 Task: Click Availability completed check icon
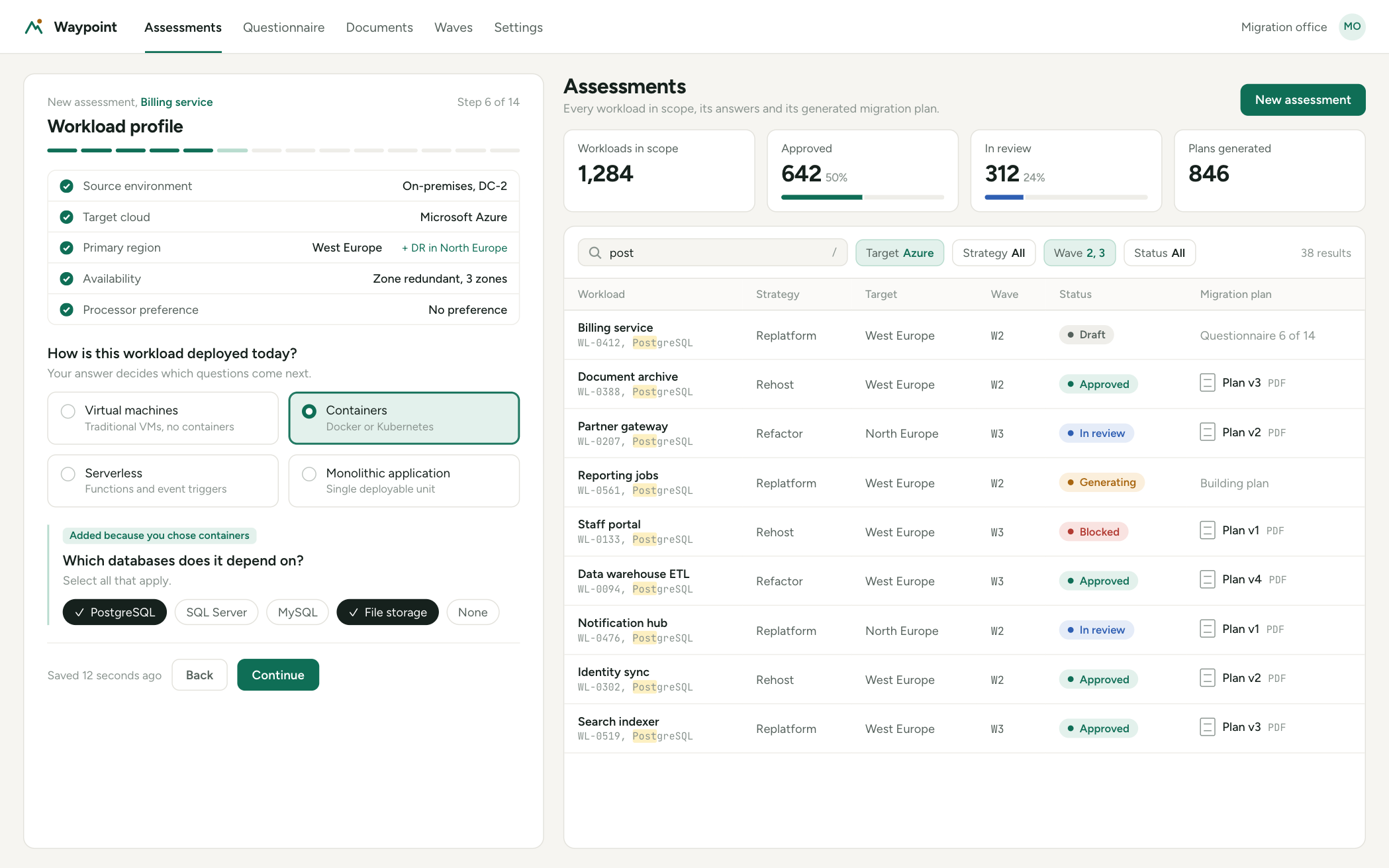click(x=66, y=279)
